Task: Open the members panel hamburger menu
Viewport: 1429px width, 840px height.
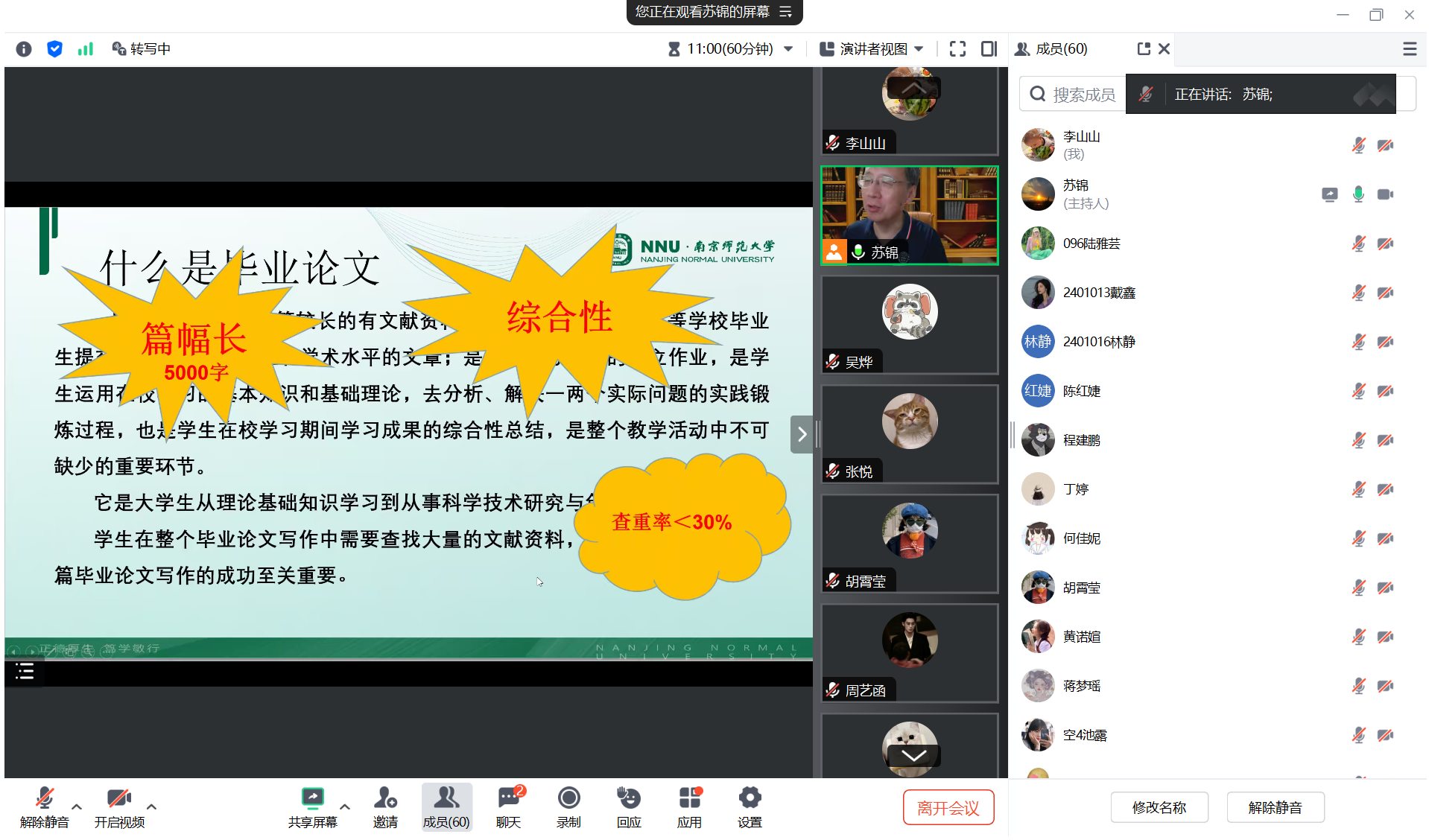Action: 1410,49
